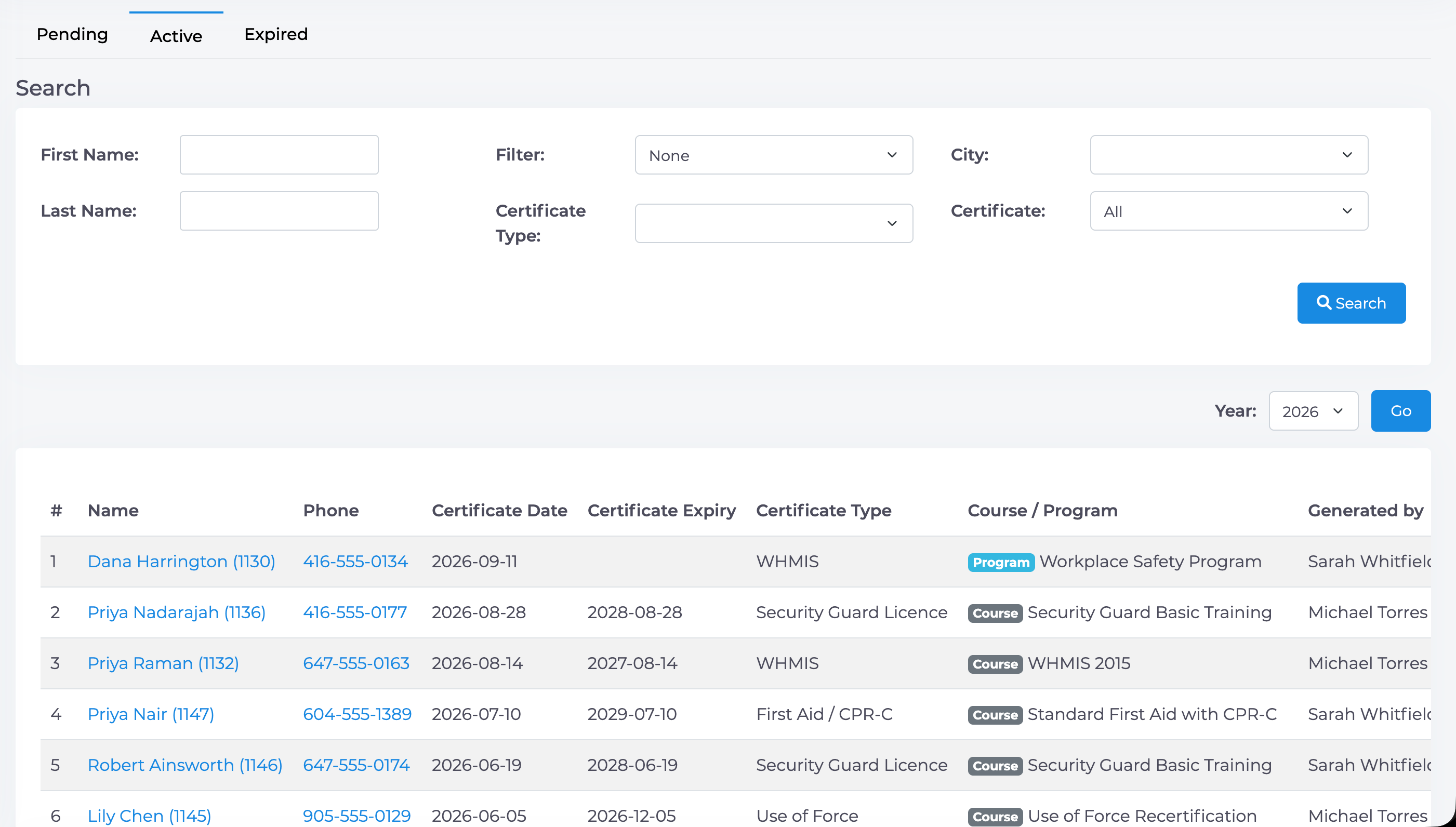Open Dana Harrington (1130) record
Viewport: 1456px width, 827px height.
click(181, 561)
